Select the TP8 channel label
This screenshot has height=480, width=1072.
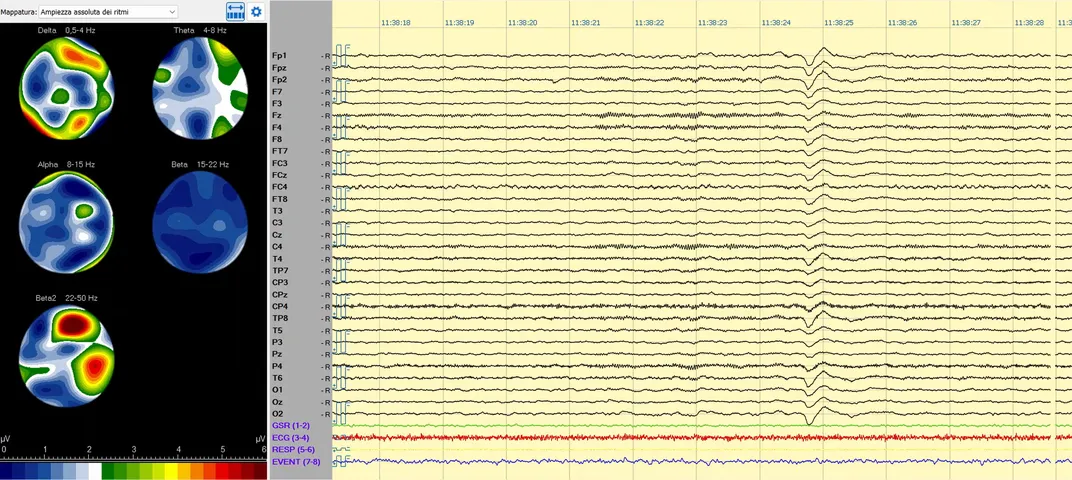pyautogui.click(x=279, y=318)
